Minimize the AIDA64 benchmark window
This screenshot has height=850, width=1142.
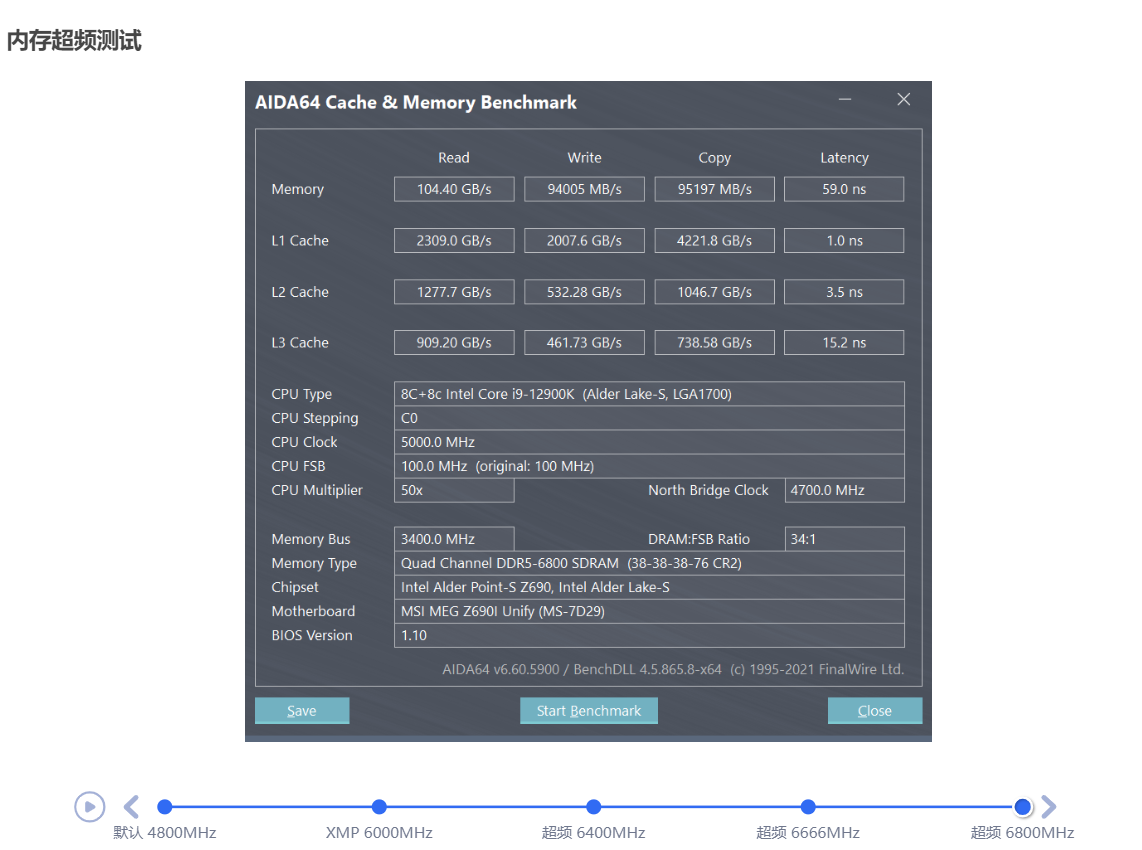(x=845, y=99)
